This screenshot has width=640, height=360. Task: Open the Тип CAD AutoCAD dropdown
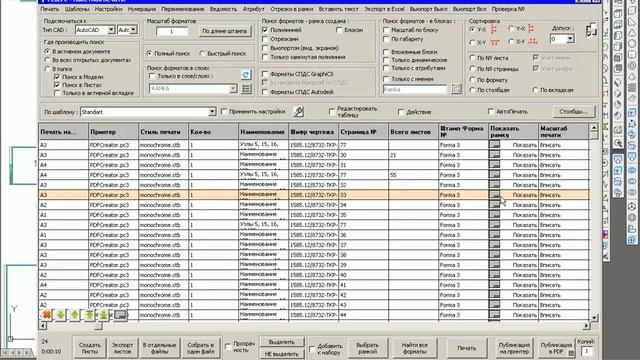(111, 30)
